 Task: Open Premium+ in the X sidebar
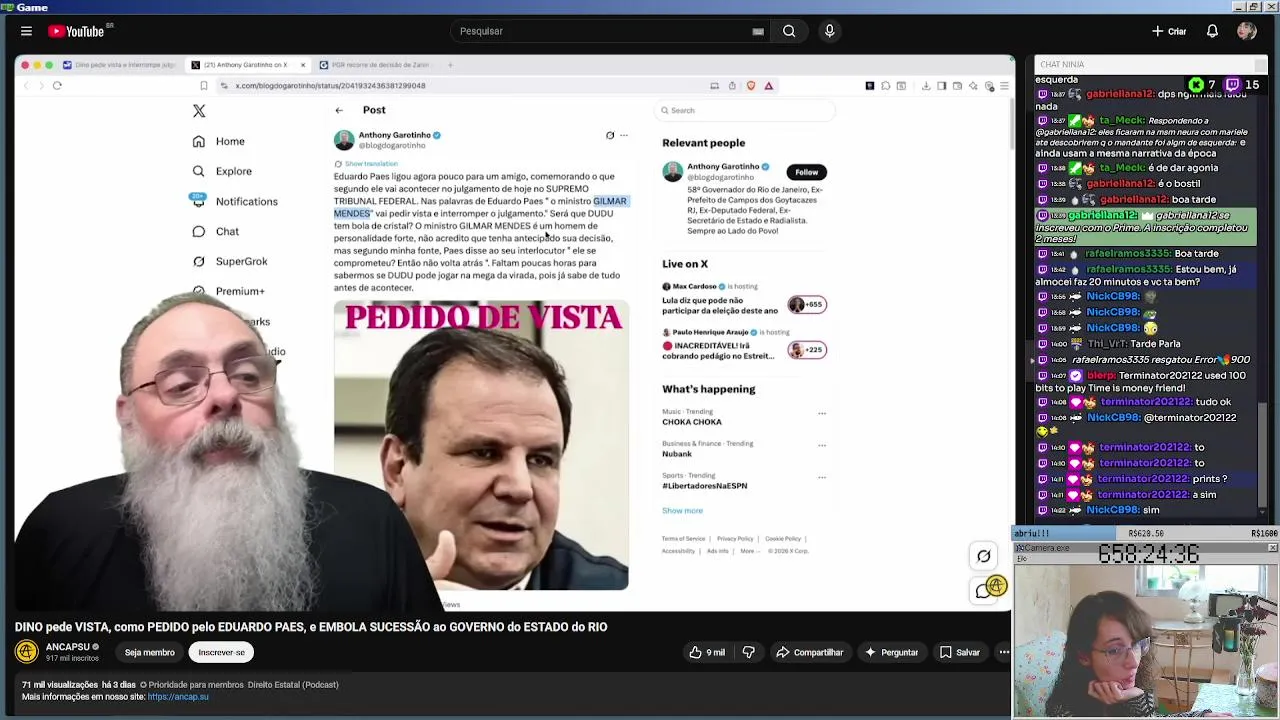228,291
